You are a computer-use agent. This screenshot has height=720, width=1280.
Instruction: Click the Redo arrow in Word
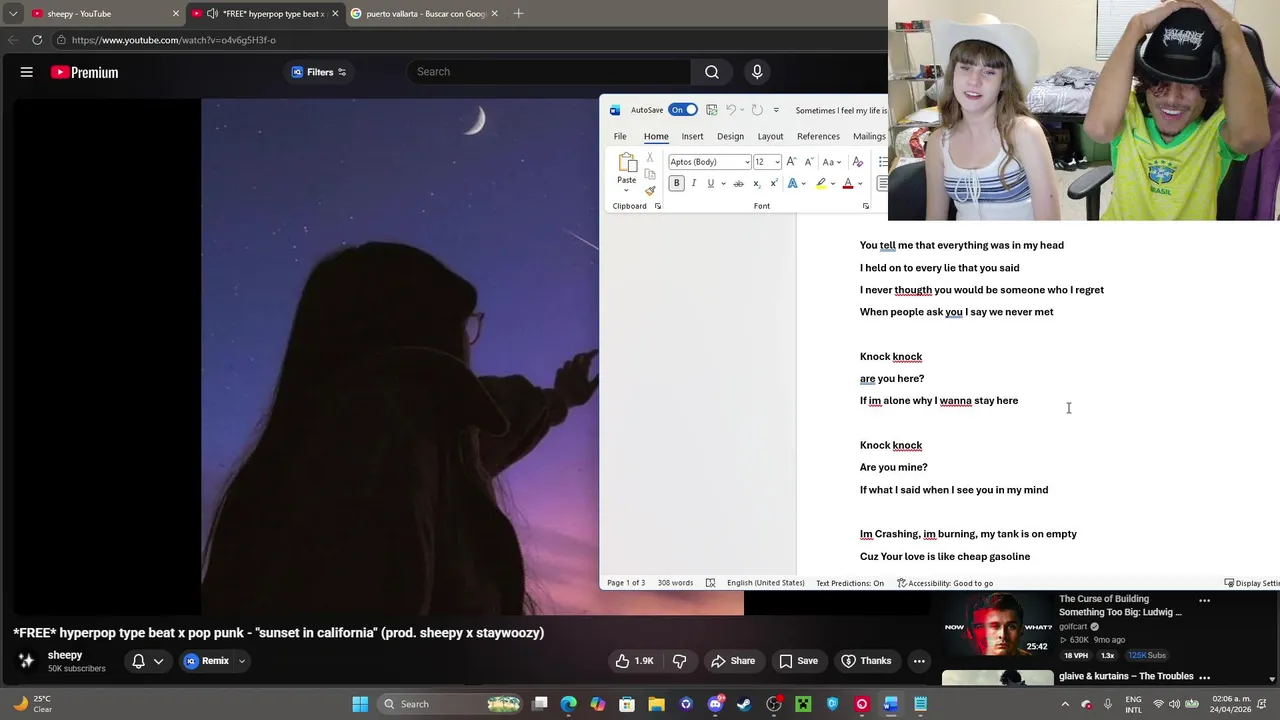click(757, 110)
